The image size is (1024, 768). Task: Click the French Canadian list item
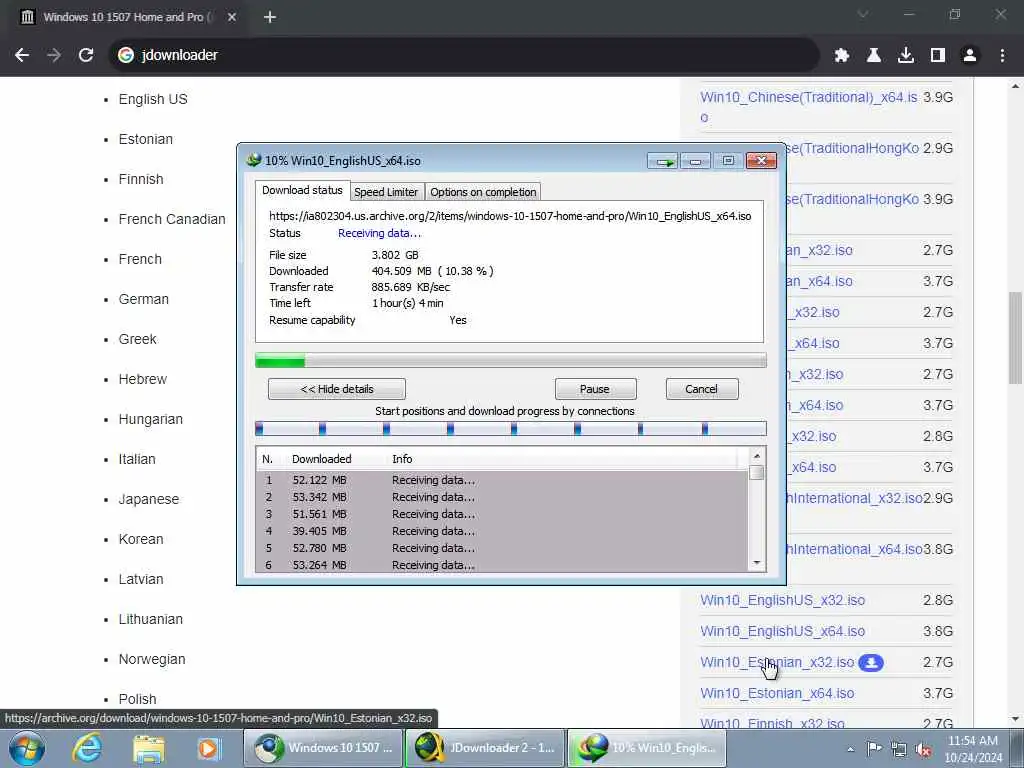pyautogui.click(x=172, y=219)
